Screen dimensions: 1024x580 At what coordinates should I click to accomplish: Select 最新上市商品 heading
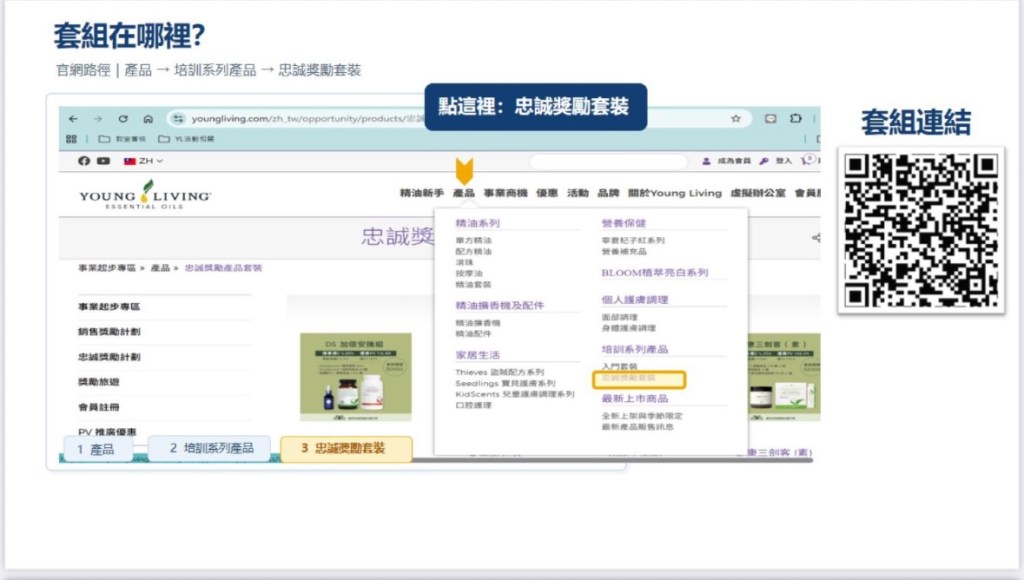click(x=635, y=398)
